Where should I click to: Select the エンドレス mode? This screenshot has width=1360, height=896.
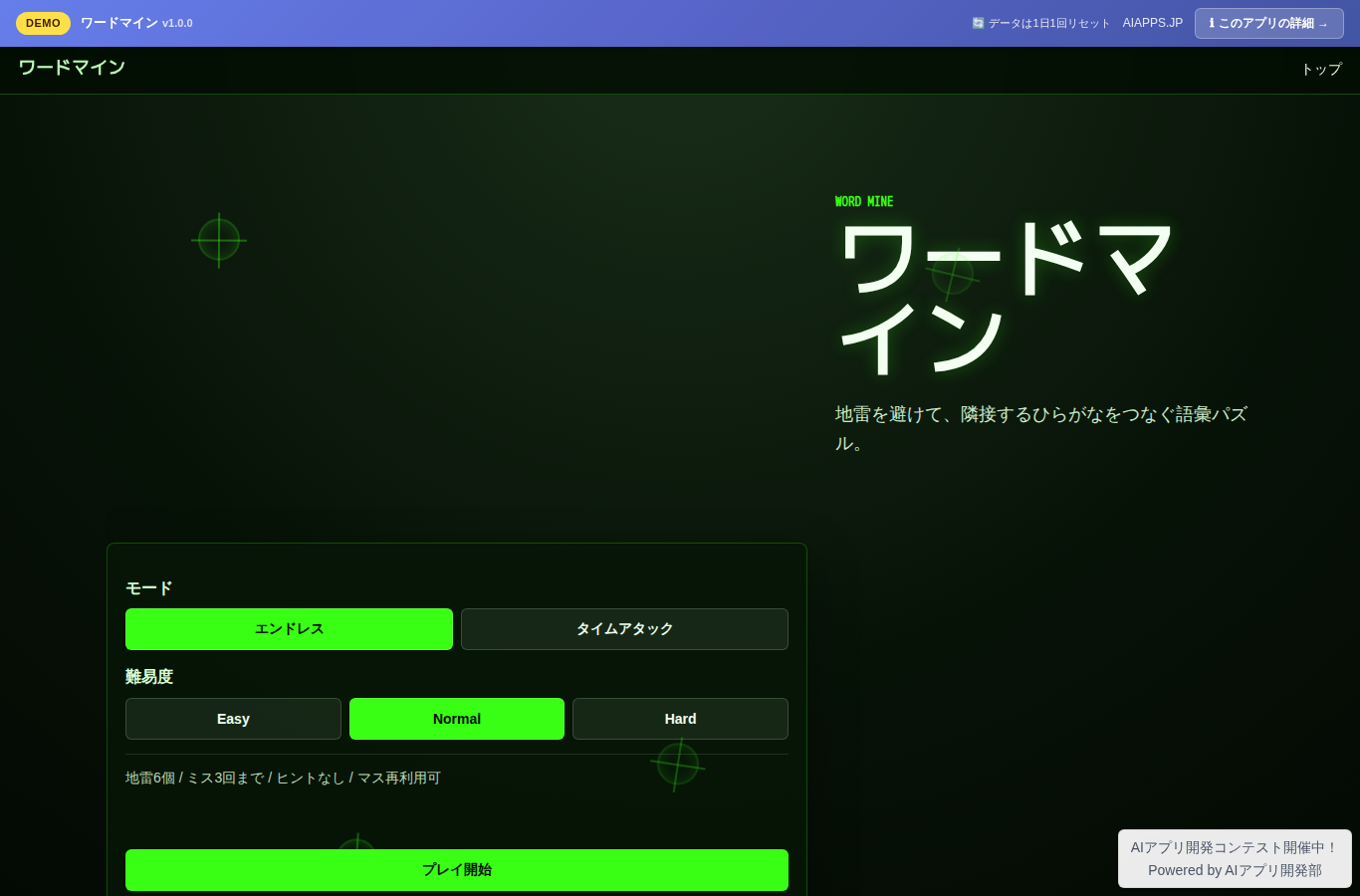coord(289,629)
